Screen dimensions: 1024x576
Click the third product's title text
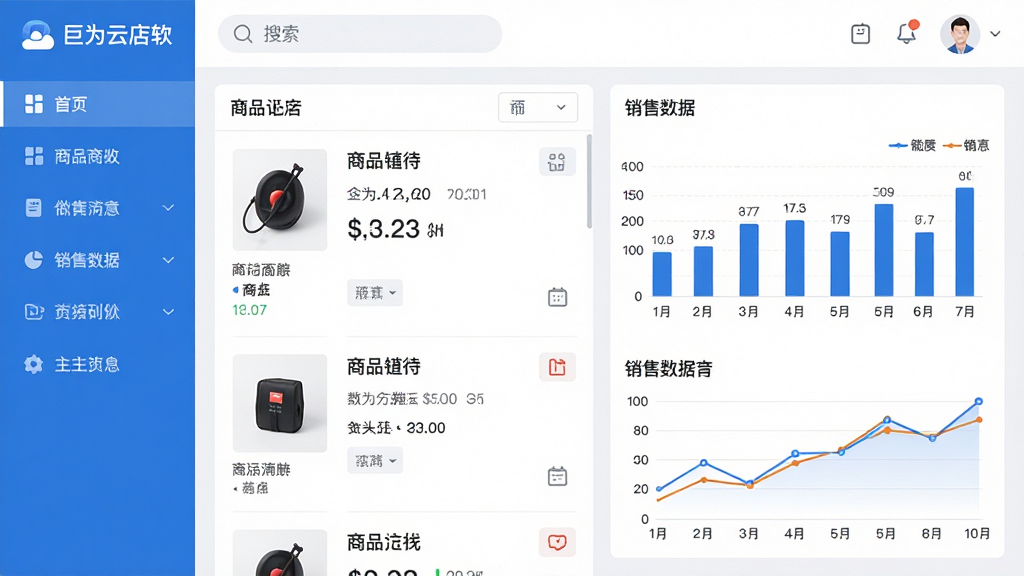[x=383, y=542]
